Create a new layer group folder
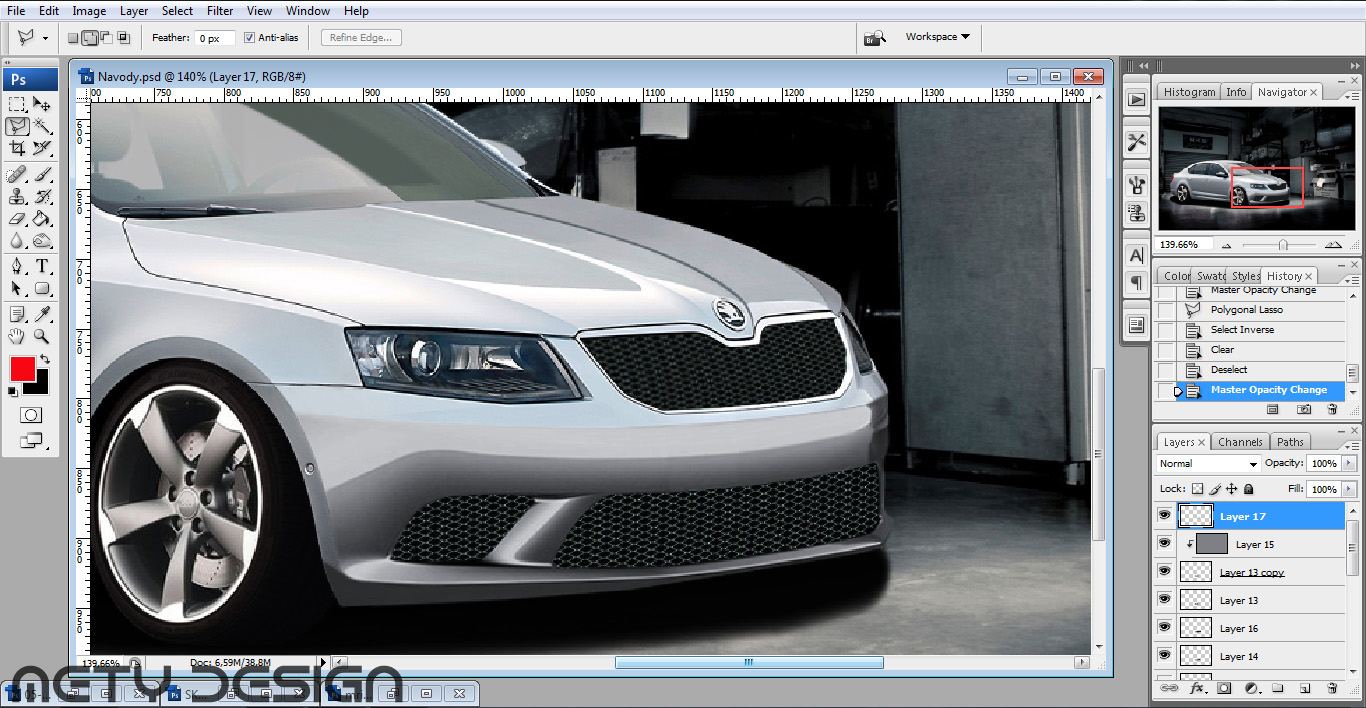The width and height of the screenshot is (1366, 708). click(x=1278, y=688)
